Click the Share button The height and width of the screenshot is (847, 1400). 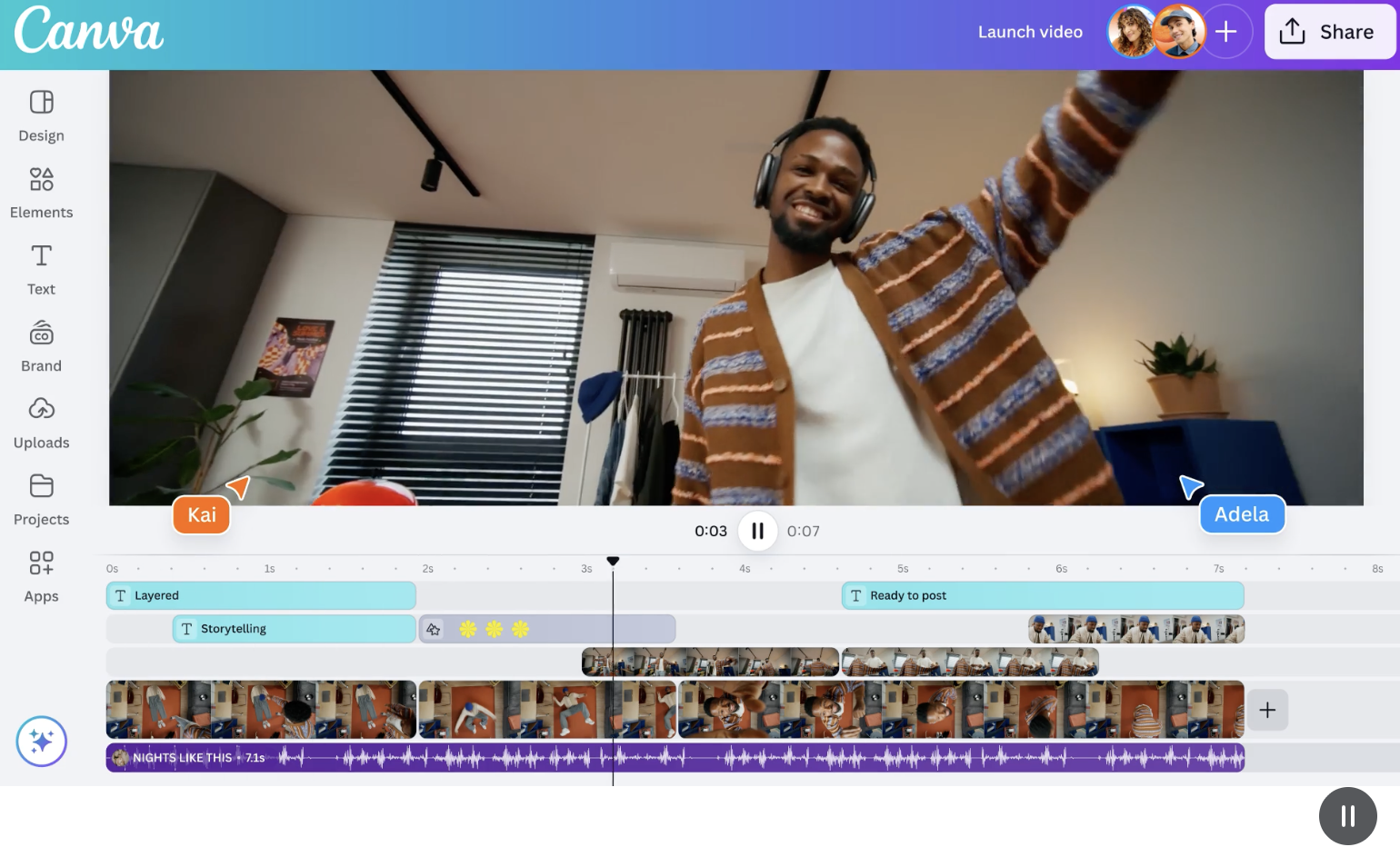[1329, 32]
